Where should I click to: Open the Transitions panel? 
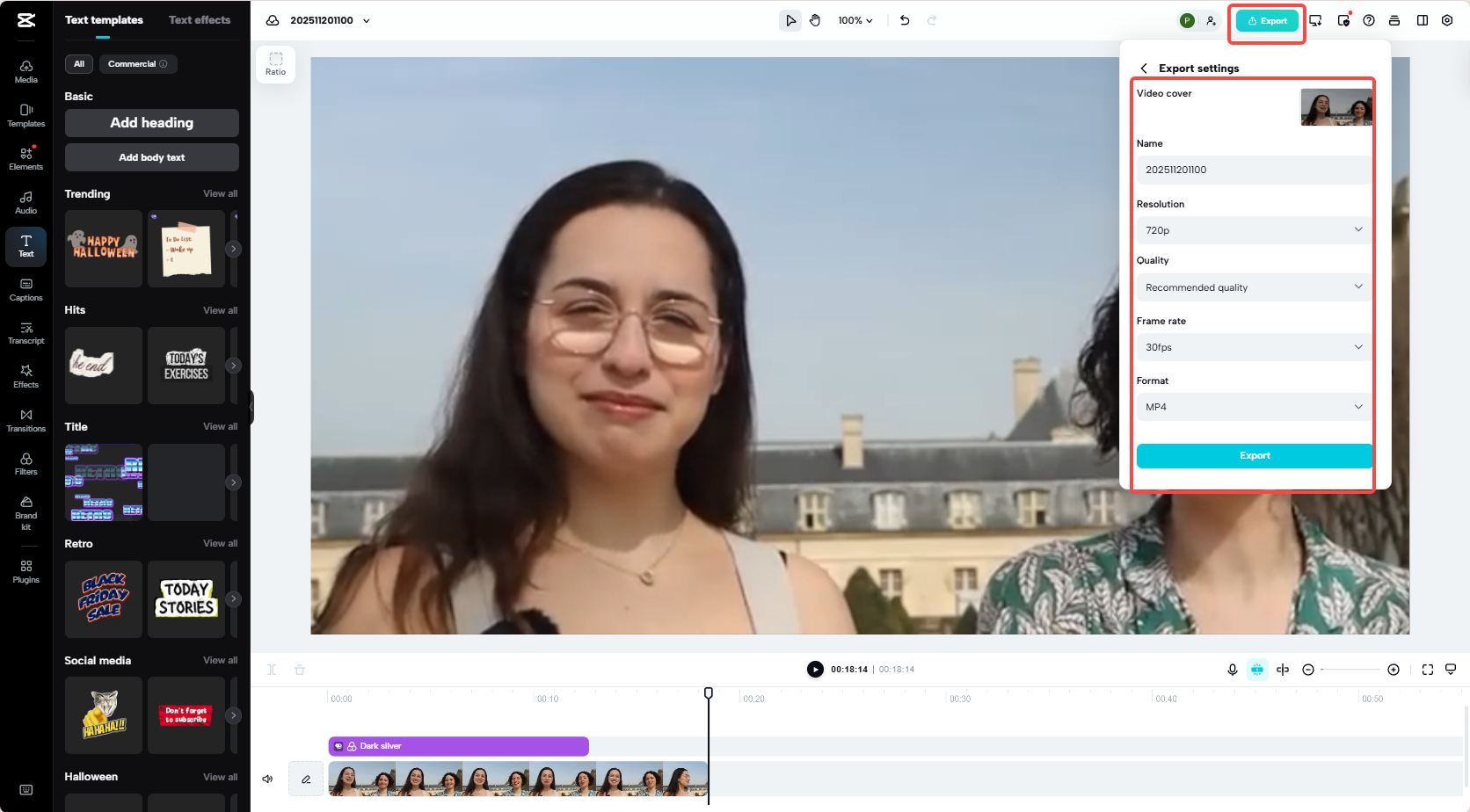[x=25, y=419]
